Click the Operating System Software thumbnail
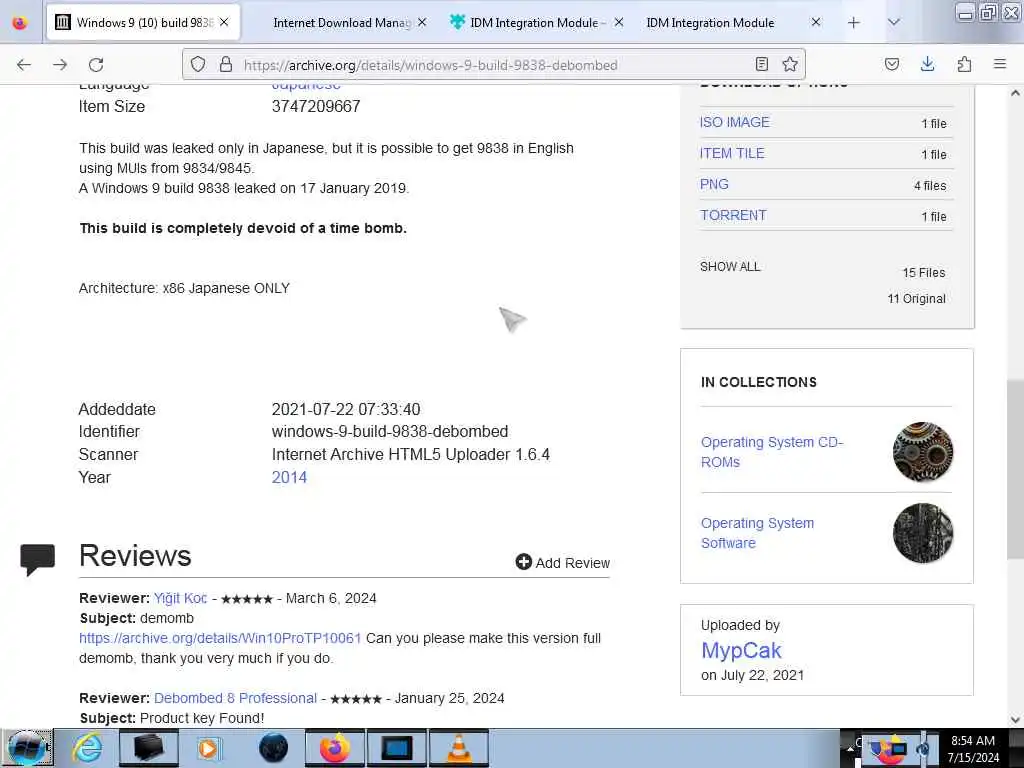1024x768 pixels. click(x=923, y=533)
